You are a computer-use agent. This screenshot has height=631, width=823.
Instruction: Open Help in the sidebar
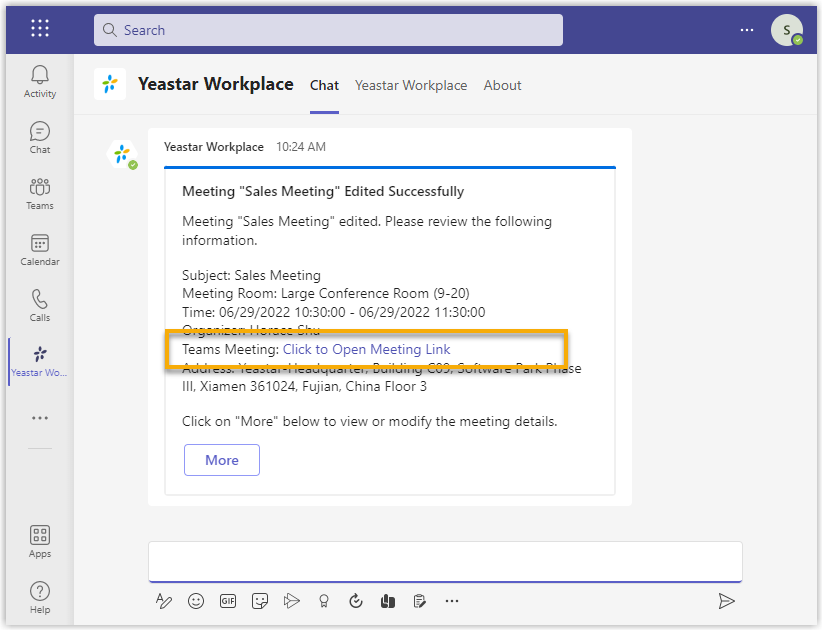point(40,597)
